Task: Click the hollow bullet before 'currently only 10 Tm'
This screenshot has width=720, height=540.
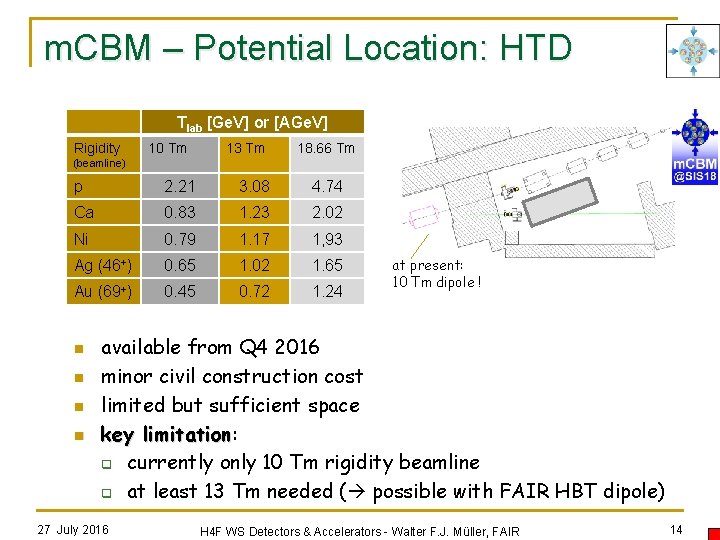Action: coord(107,465)
